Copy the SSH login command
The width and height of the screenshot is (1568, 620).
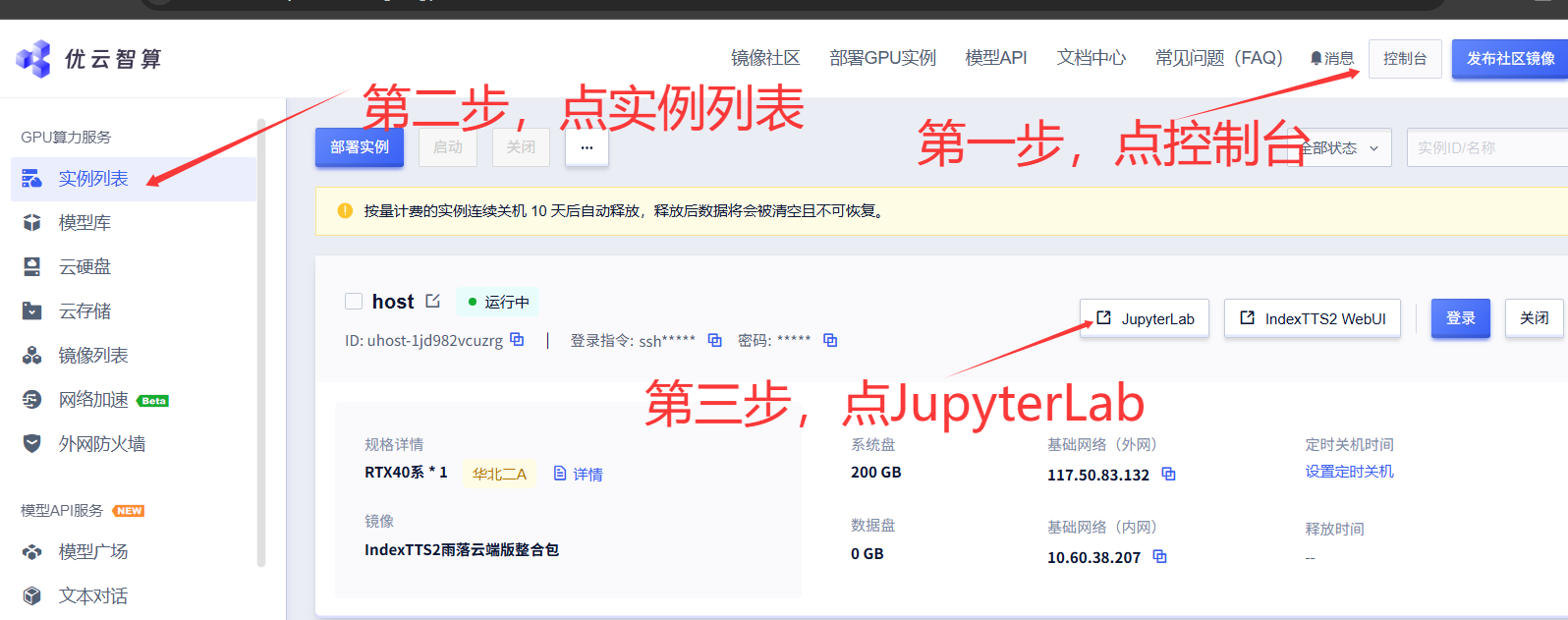[714, 340]
